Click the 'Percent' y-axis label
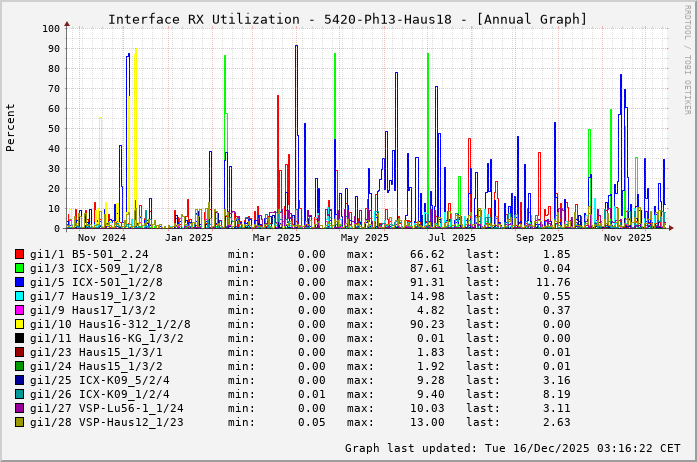Viewport: 697px width, 462px height. (x=11, y=127)
